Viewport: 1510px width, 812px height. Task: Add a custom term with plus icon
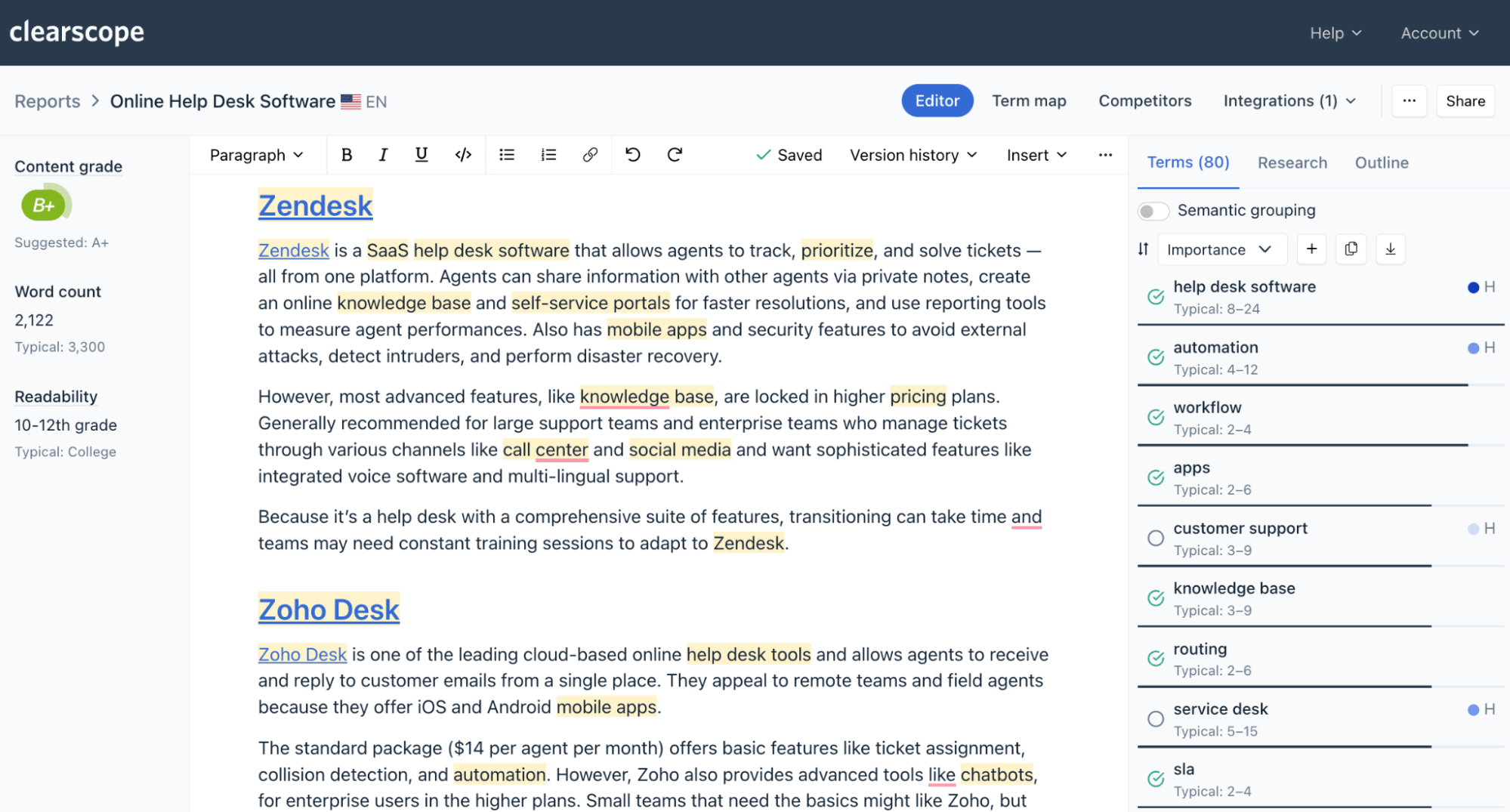[1311, 249]
